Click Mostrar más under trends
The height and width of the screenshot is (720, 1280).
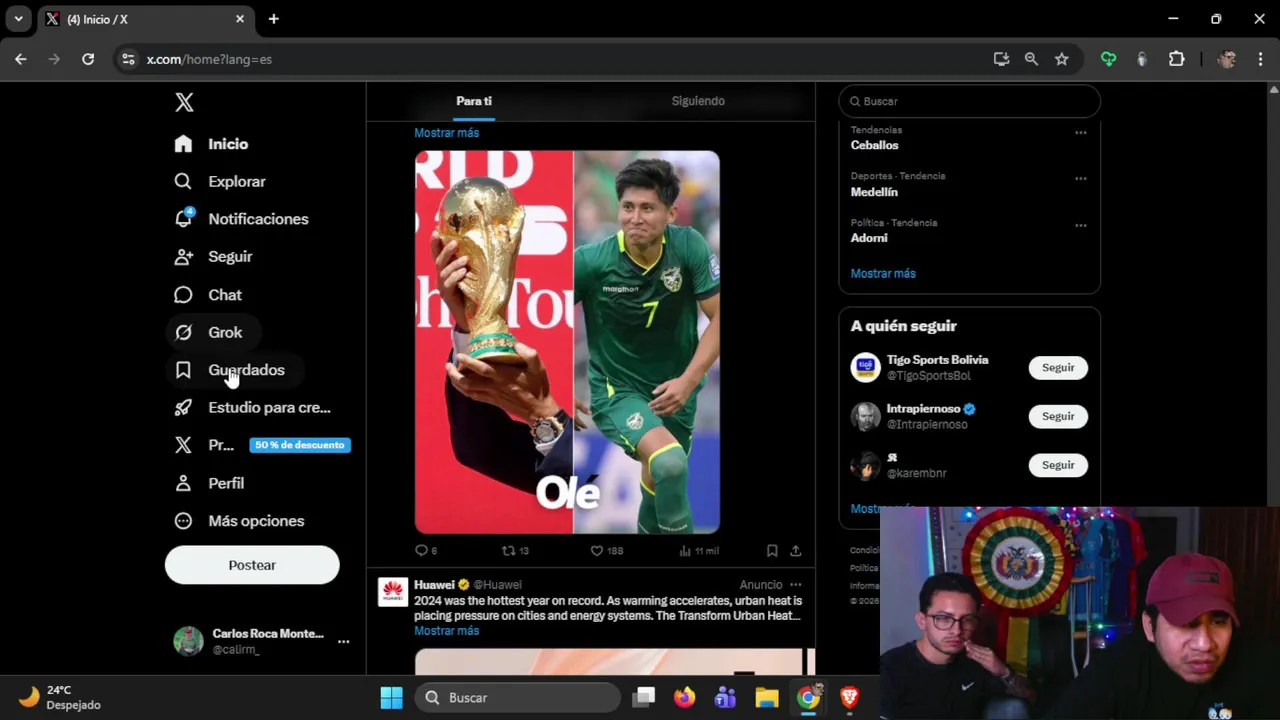[883, 273]
